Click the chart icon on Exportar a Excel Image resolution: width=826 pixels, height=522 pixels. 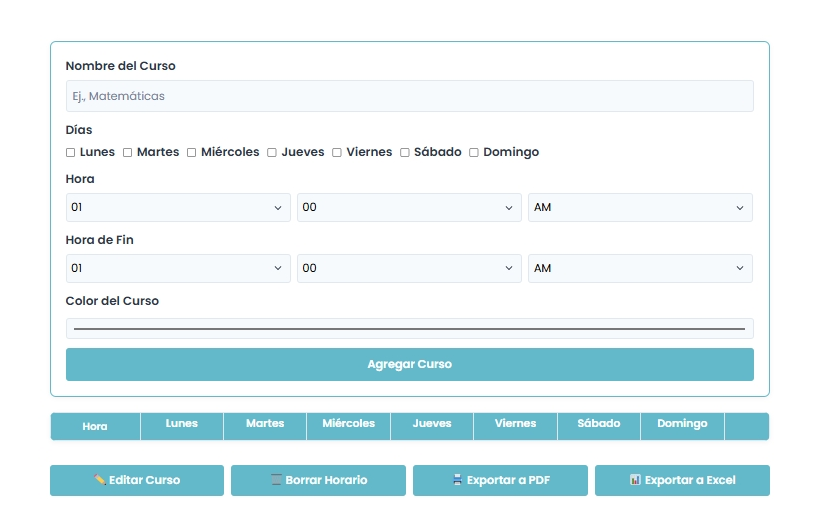pyautogui.click(x=636, y=480)
